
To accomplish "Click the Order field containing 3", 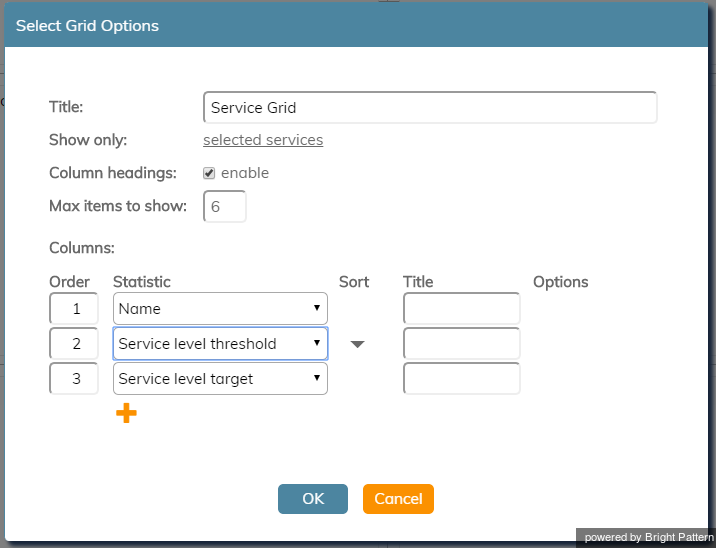I will pos(74,379).
